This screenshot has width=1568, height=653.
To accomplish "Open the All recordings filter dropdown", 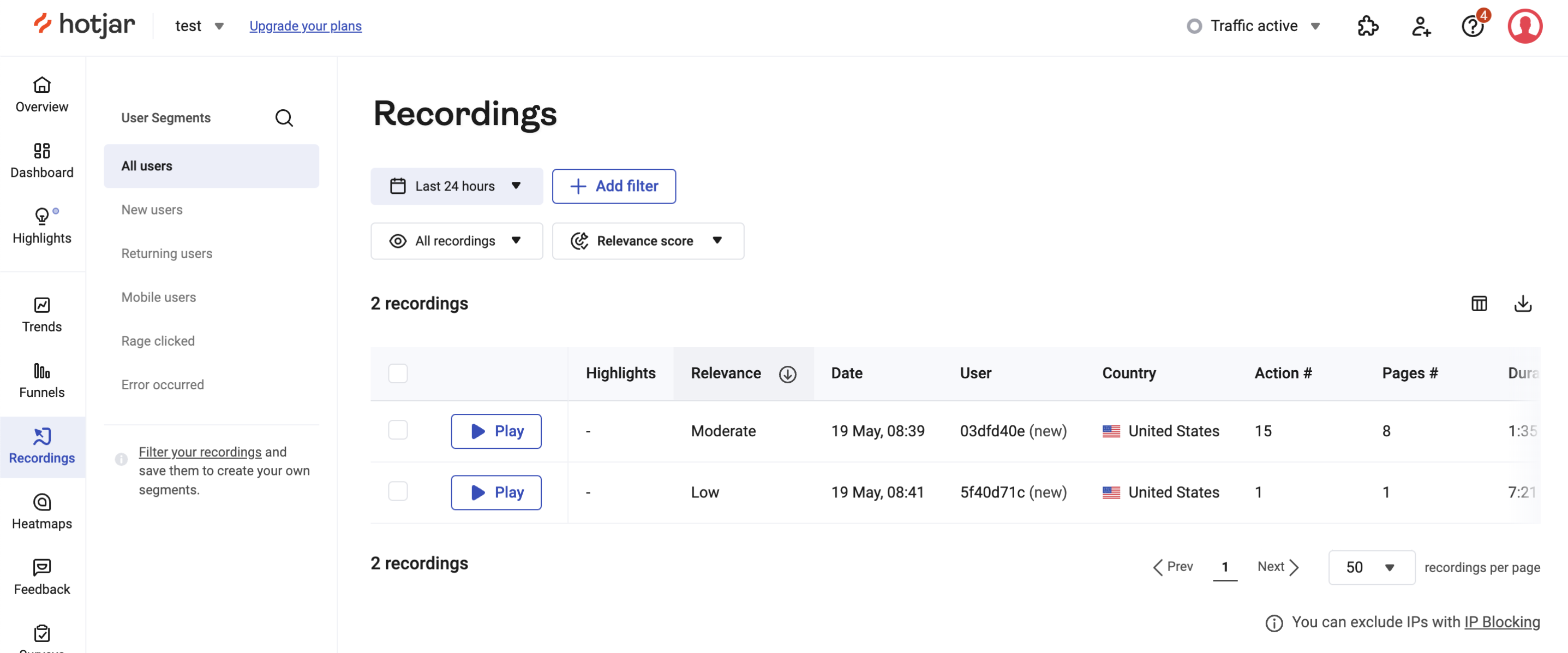I will coord(456,241).
